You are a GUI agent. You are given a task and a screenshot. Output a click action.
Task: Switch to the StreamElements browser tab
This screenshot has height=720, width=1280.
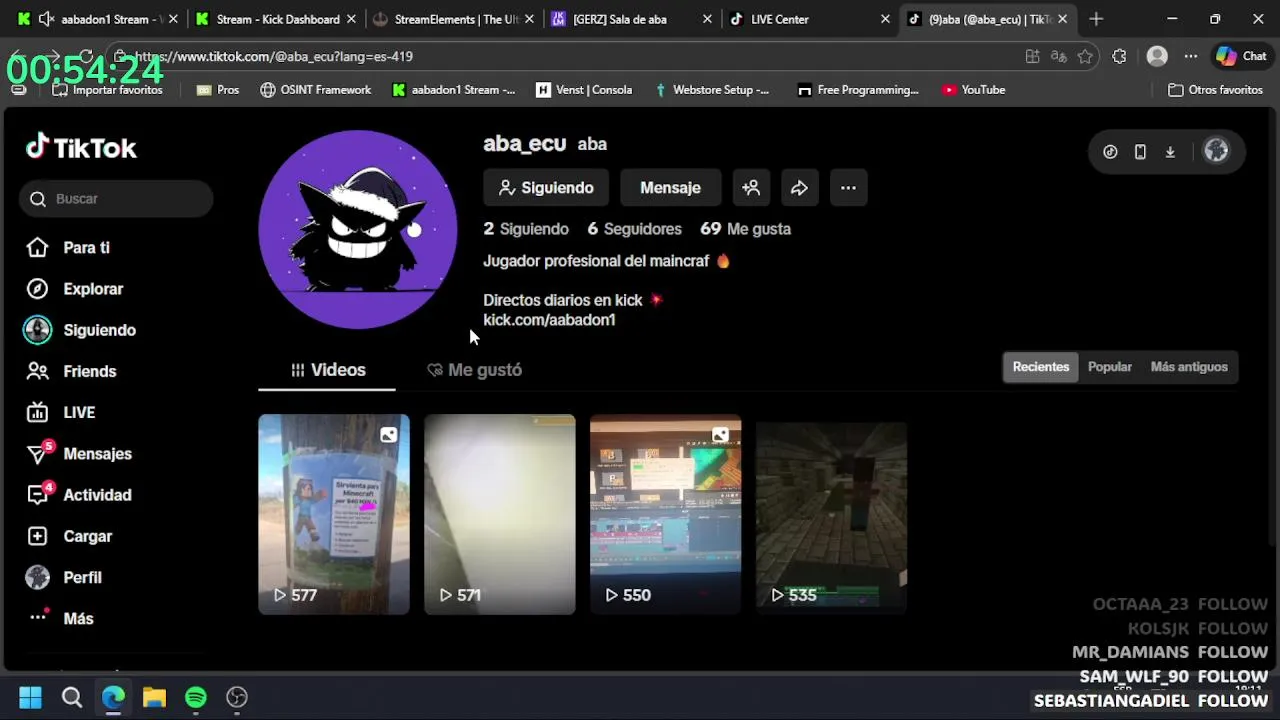(455, 19)
